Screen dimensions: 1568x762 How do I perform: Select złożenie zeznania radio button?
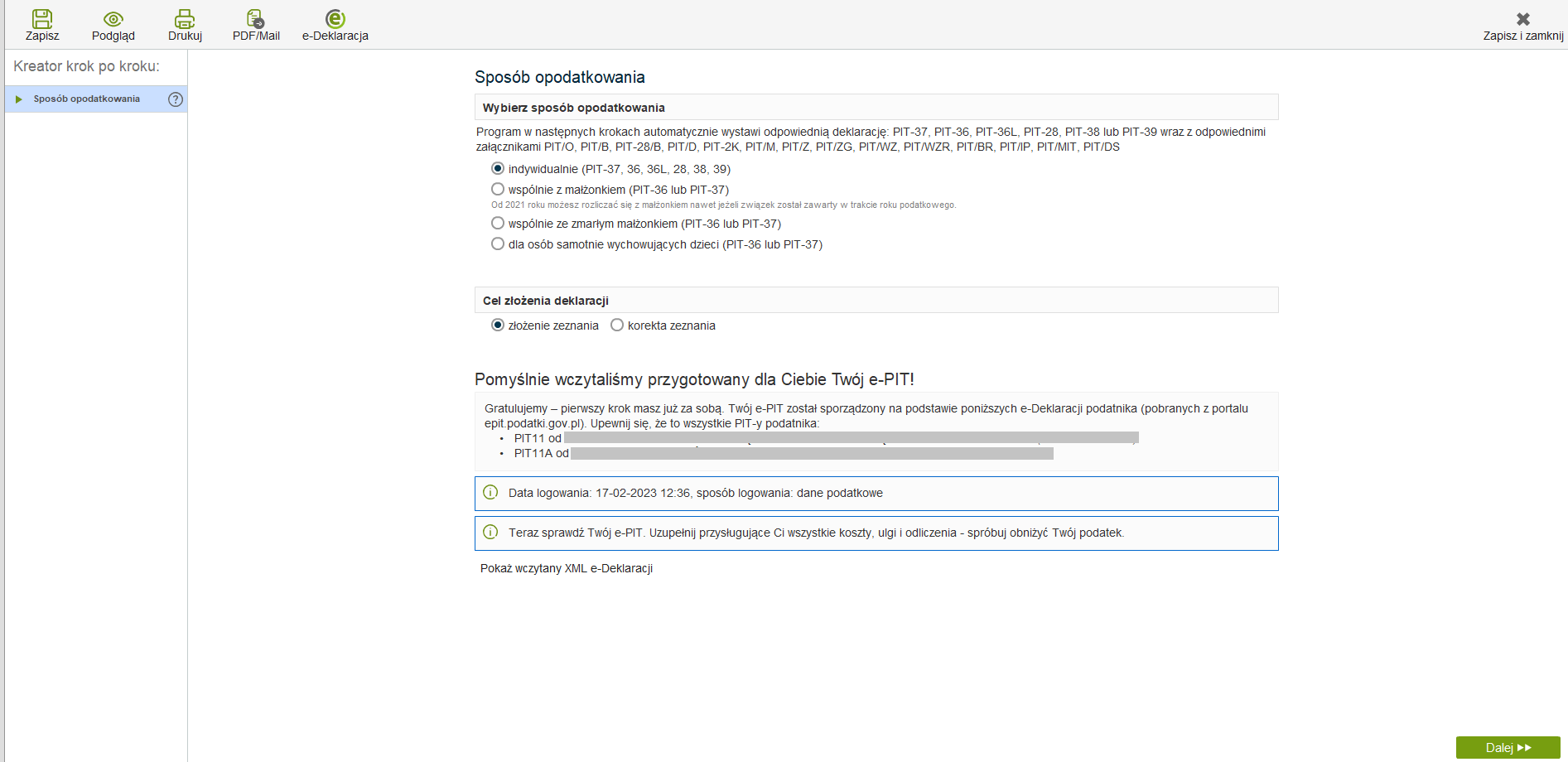pyautogui.click(x=498, y=326)
